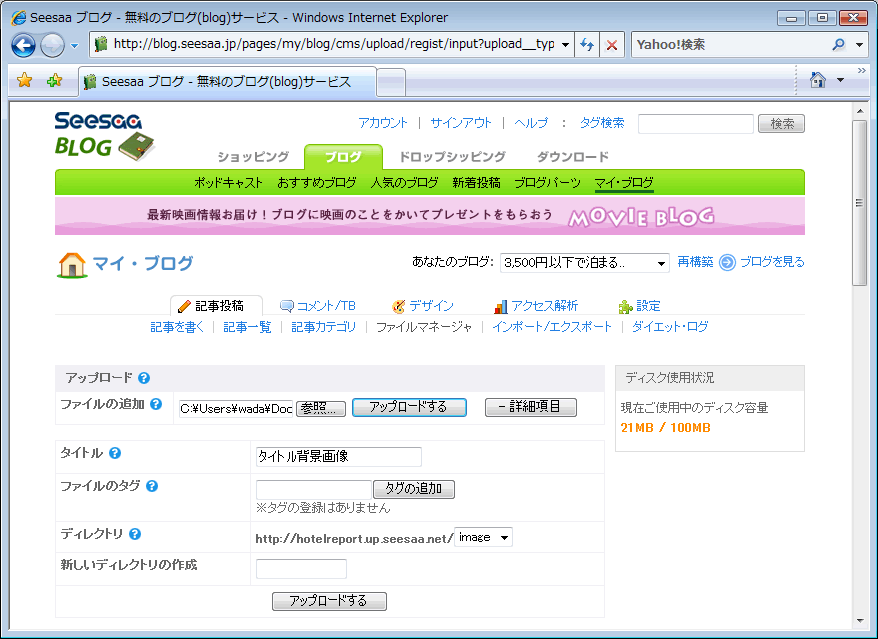Click help icon beside ディレクトリ label
The height and width of the screenshot is (639, 878).
click(x=135, y=534)
